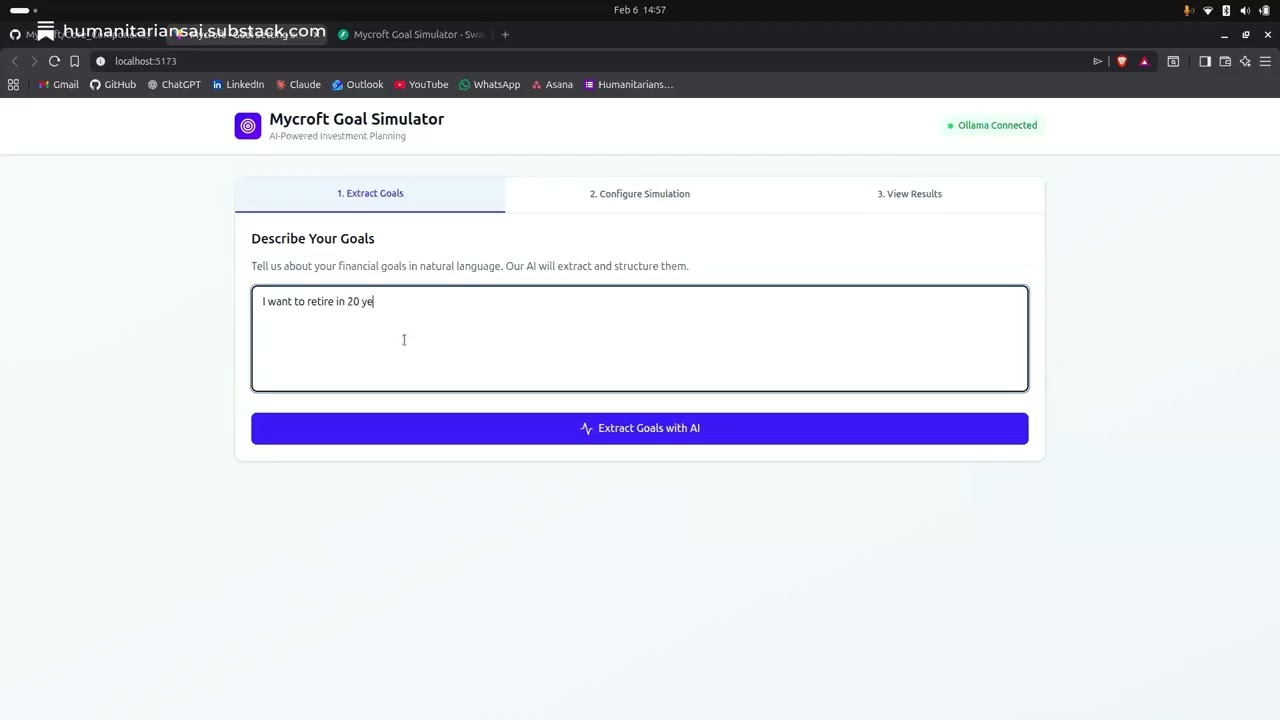Open volume control in system tray
This screenshot has height=720, width=1280.
1245,10
